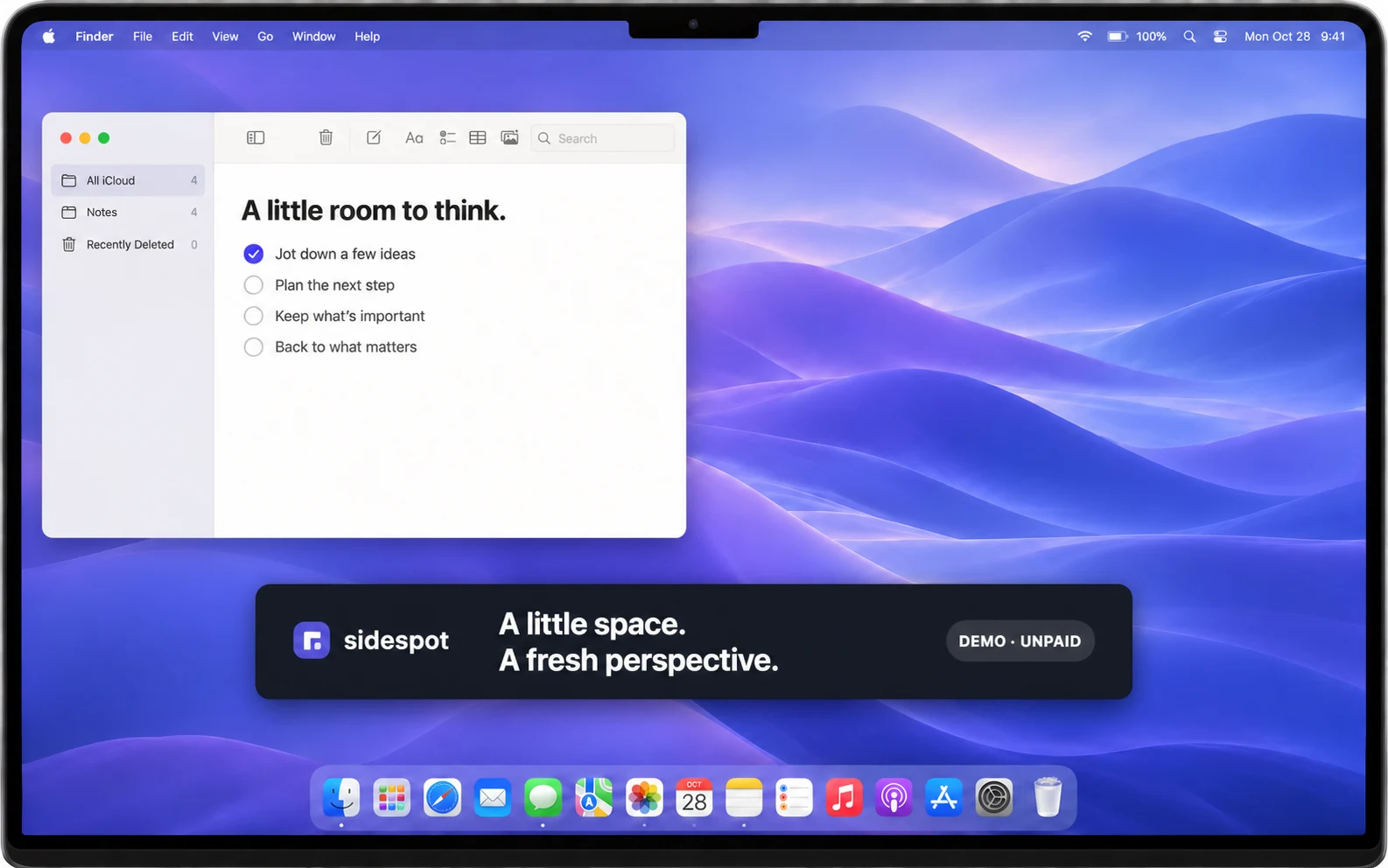Toggle the Notes sidebar panel icon
This screenshot has width=1388, height=868.
256,137
